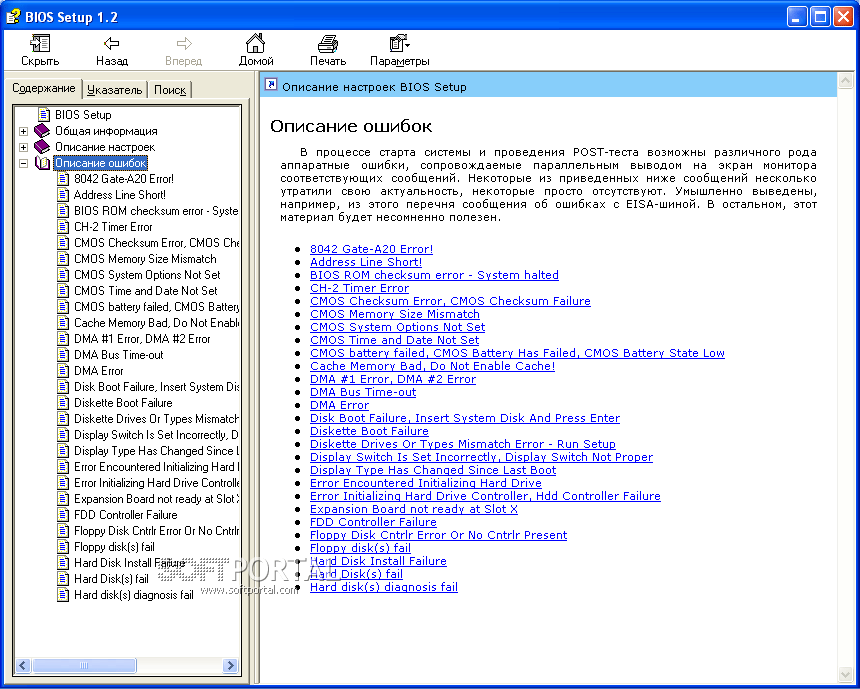860x689 pixels.
Task: Open the Домой home page icon
Action: pos(256,43)
